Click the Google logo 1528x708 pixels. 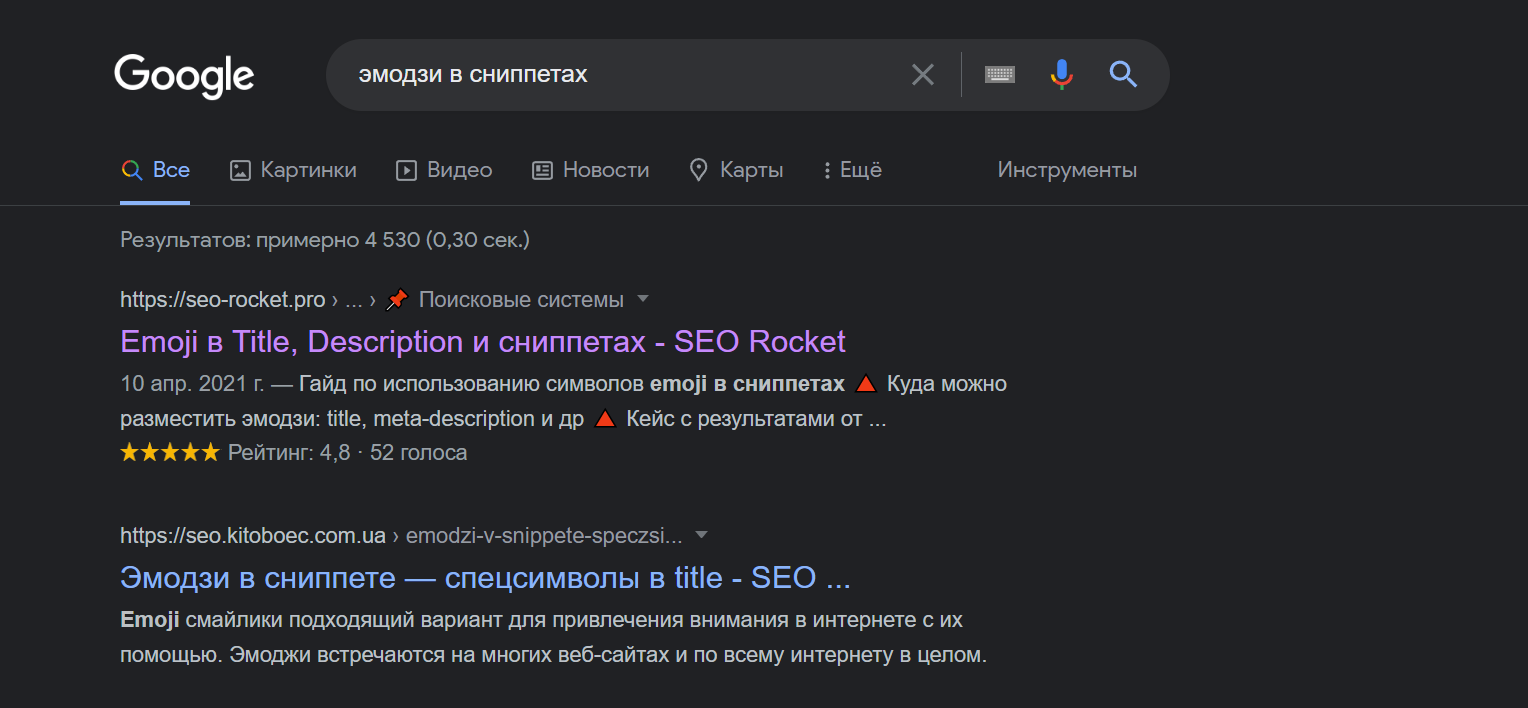(x=184, y=76)
